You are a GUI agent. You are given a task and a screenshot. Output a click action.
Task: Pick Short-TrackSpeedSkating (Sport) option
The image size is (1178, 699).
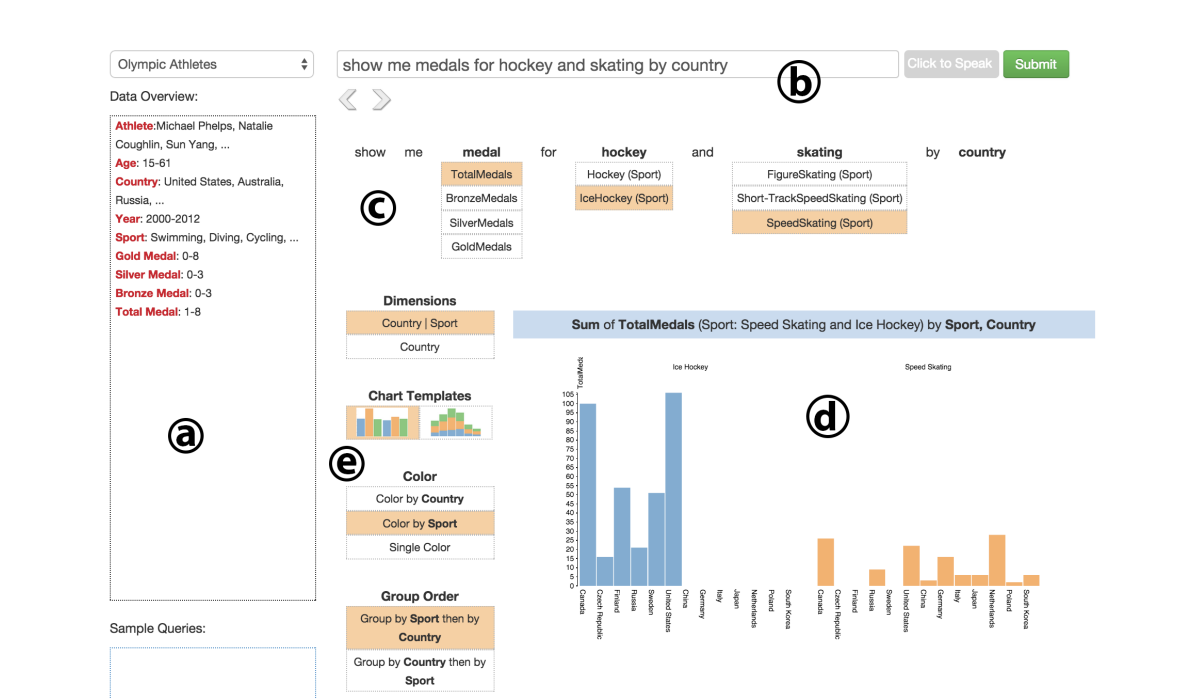pyautogui.click(x=819, y=198)
